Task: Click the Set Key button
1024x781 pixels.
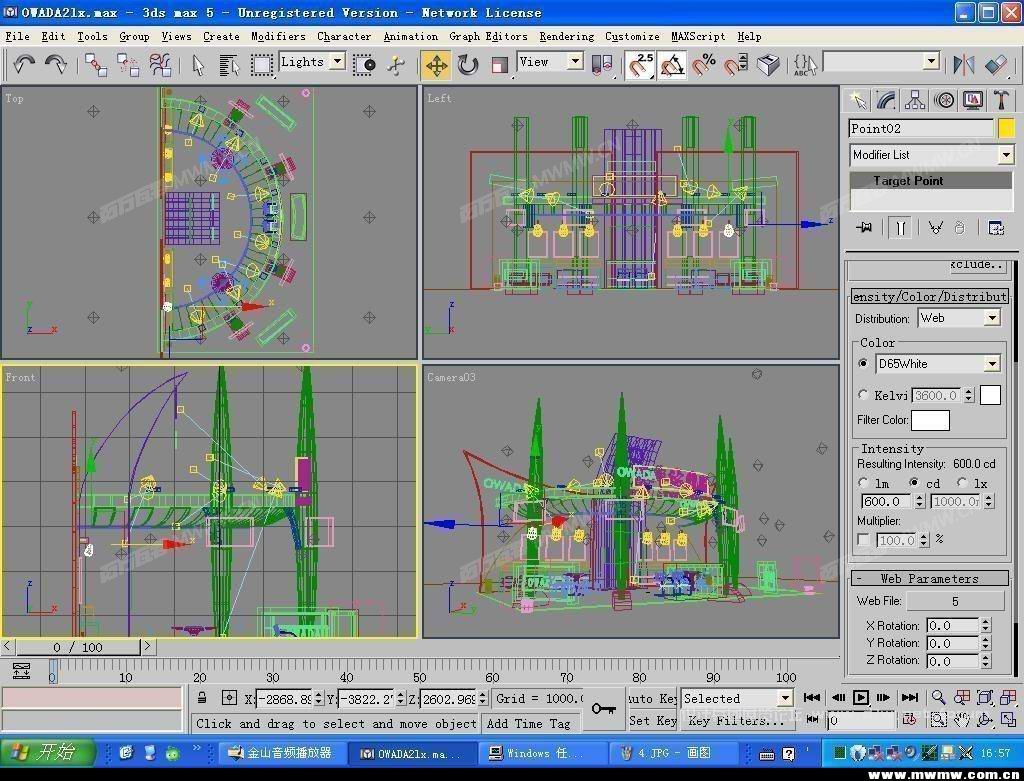Action: point(652,721)
